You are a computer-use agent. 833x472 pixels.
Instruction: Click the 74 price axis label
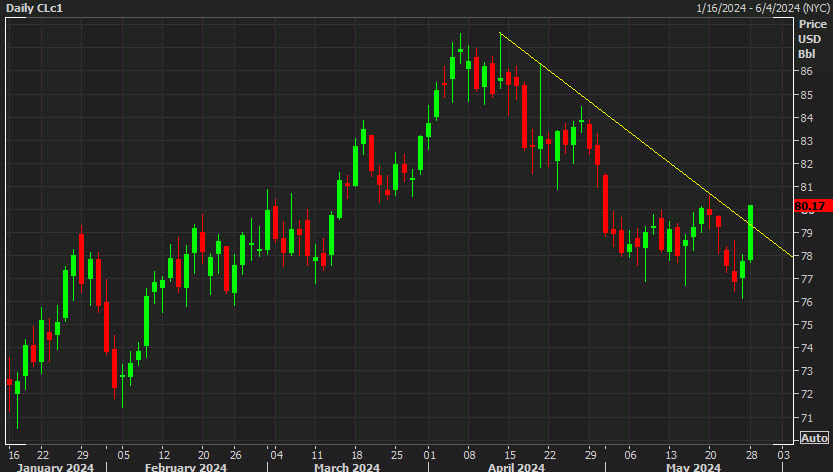(806, 348)
